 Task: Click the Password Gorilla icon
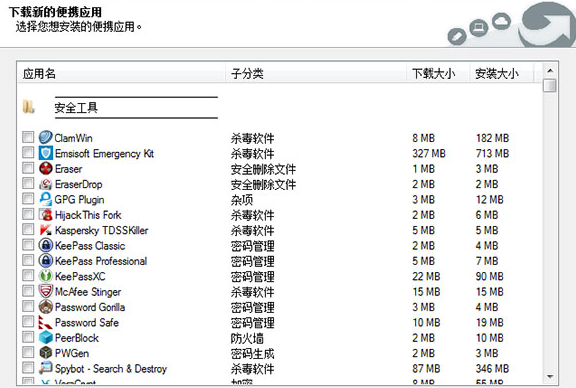point(46,307)
